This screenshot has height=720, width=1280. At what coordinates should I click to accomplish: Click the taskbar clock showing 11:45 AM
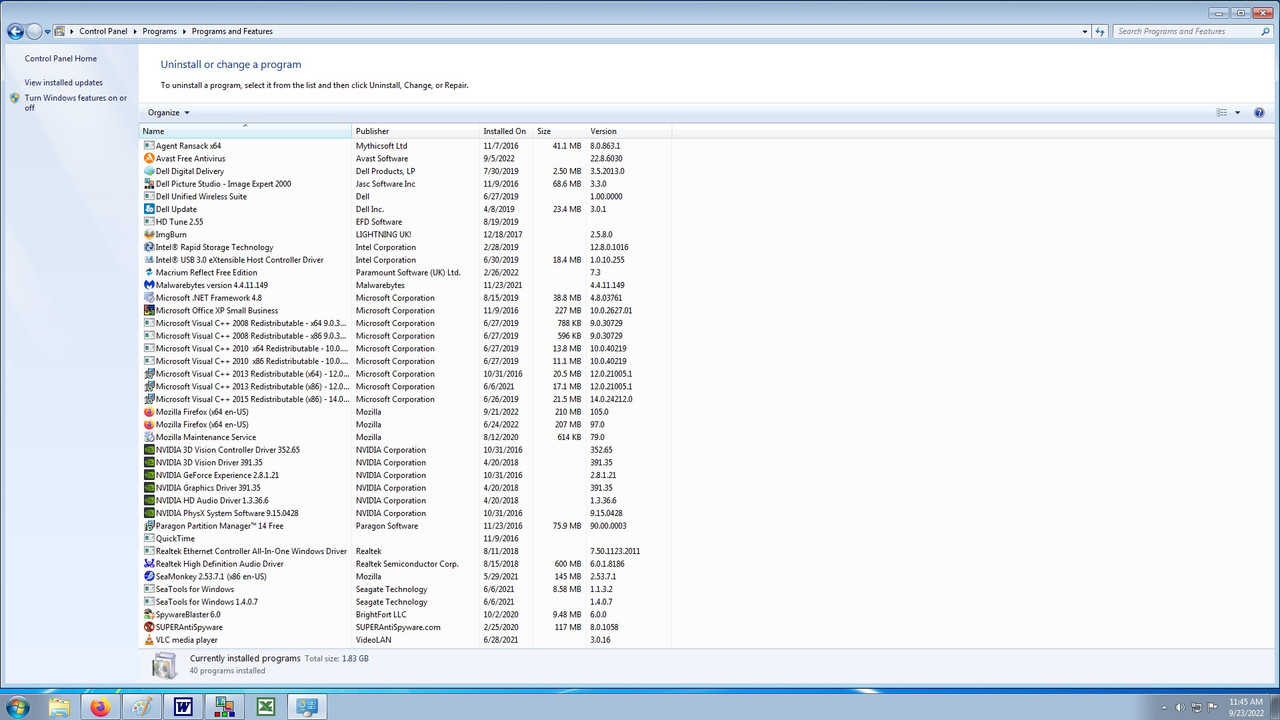(1246, 707)
